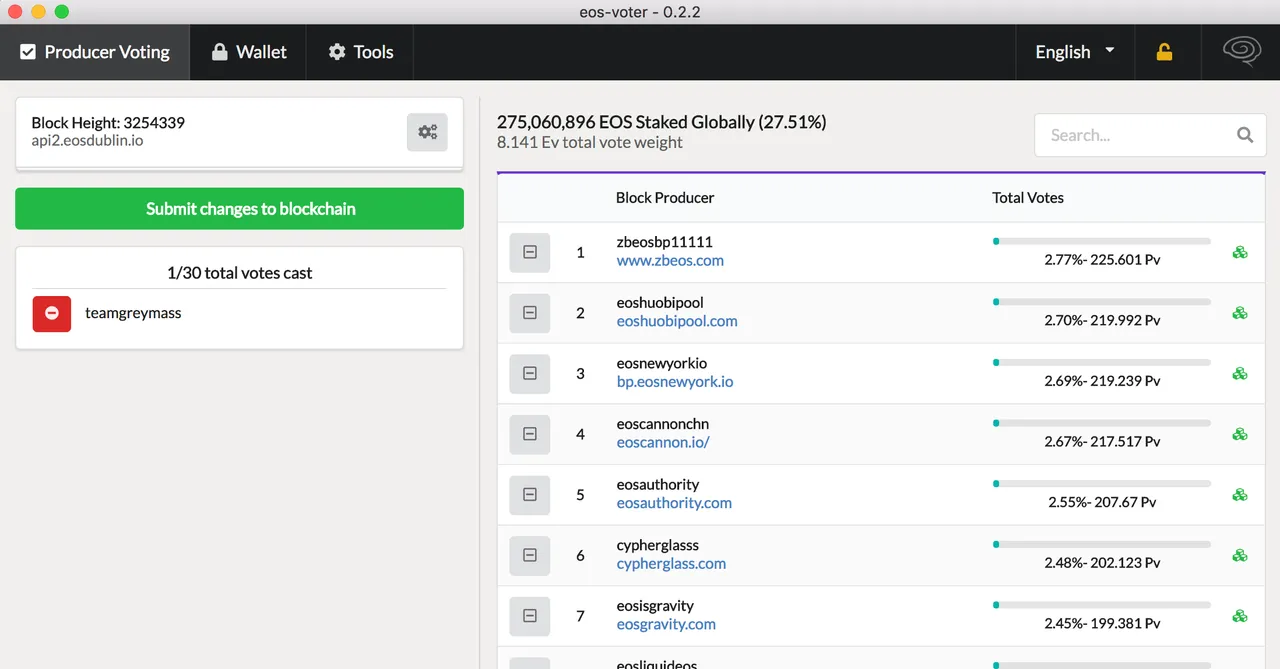The height and width of the screenshot is (669, 1280).
Task: Open the eosgravity.com link
Action: point(666,624)
